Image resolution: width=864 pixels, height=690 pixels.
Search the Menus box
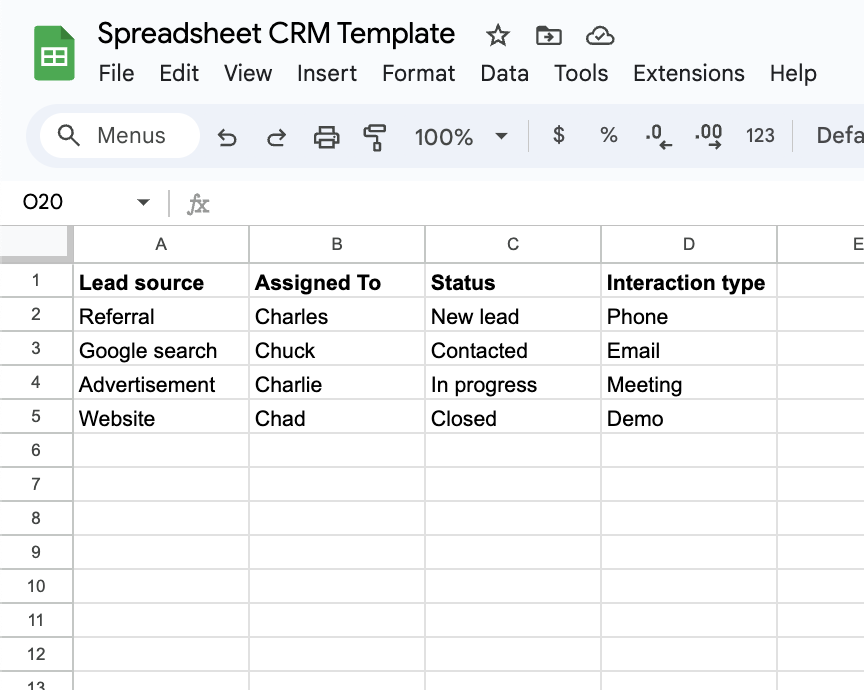120,136
